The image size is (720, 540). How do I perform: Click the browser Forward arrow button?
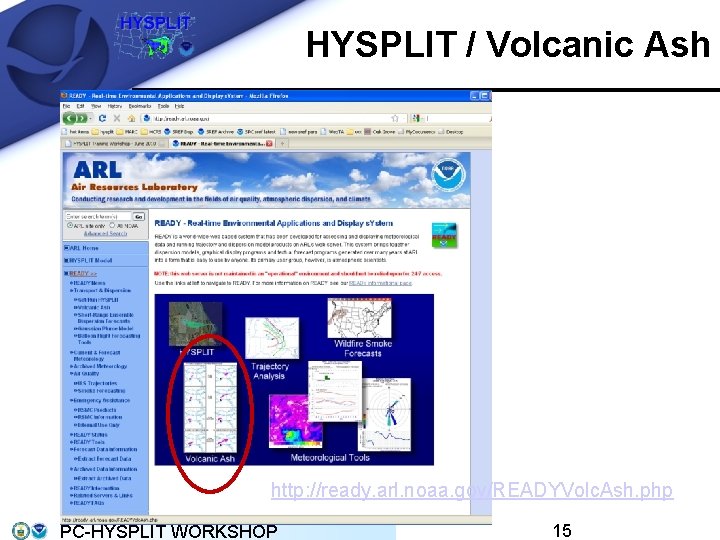pyautogui.click(x=81, y=118)
